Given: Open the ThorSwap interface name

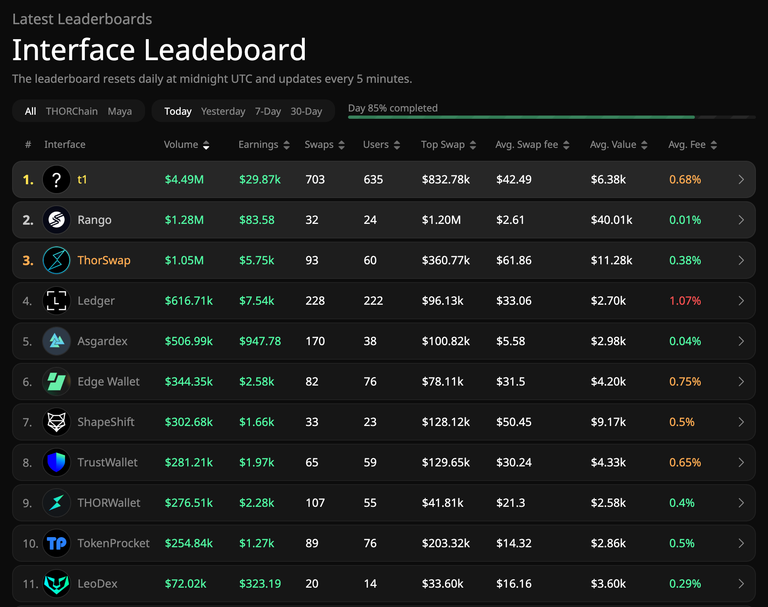Looking at the screenshot, I should tap(104, 260).
